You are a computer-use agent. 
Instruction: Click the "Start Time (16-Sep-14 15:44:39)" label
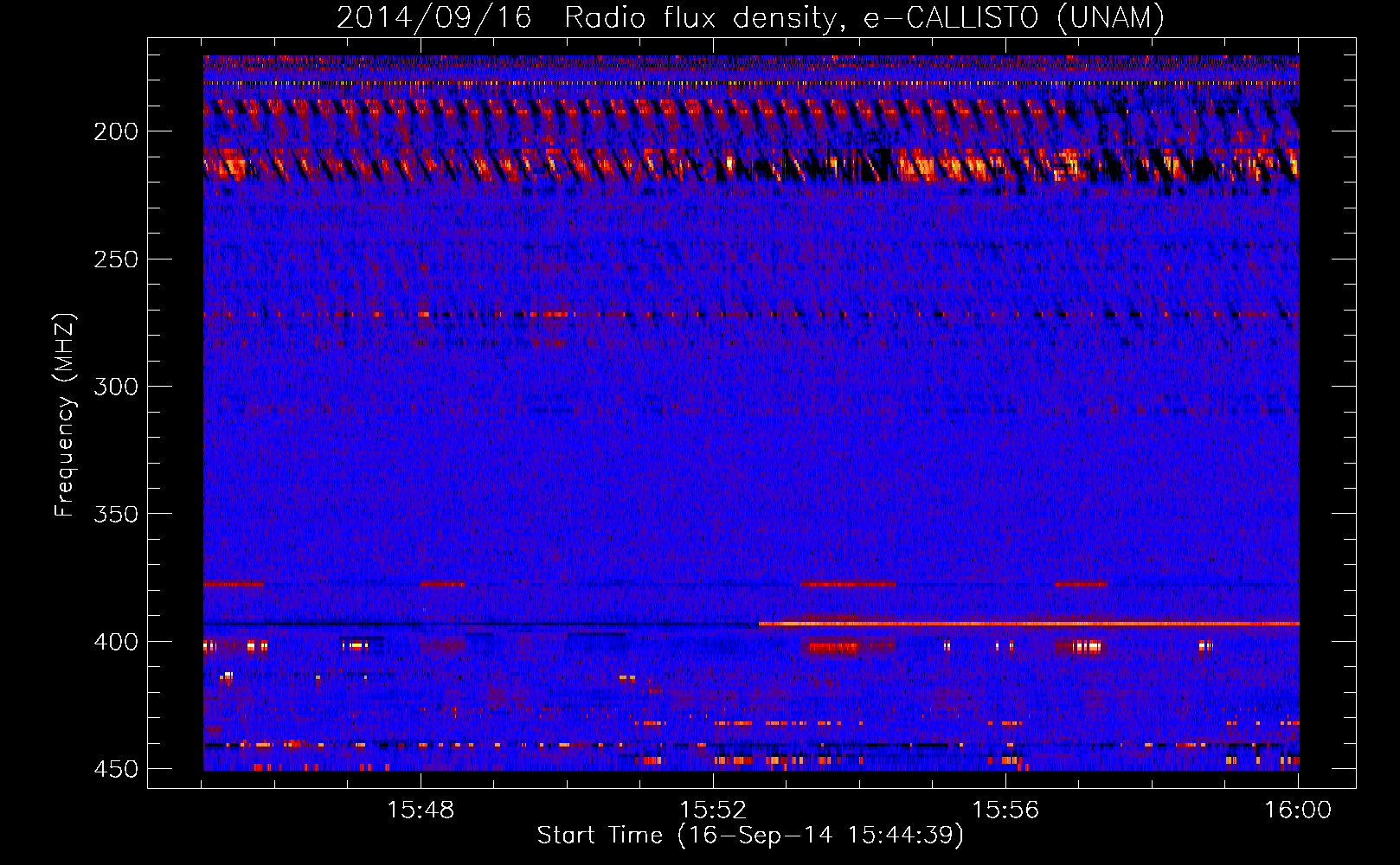pyautogui.click(x=750, y=836)
